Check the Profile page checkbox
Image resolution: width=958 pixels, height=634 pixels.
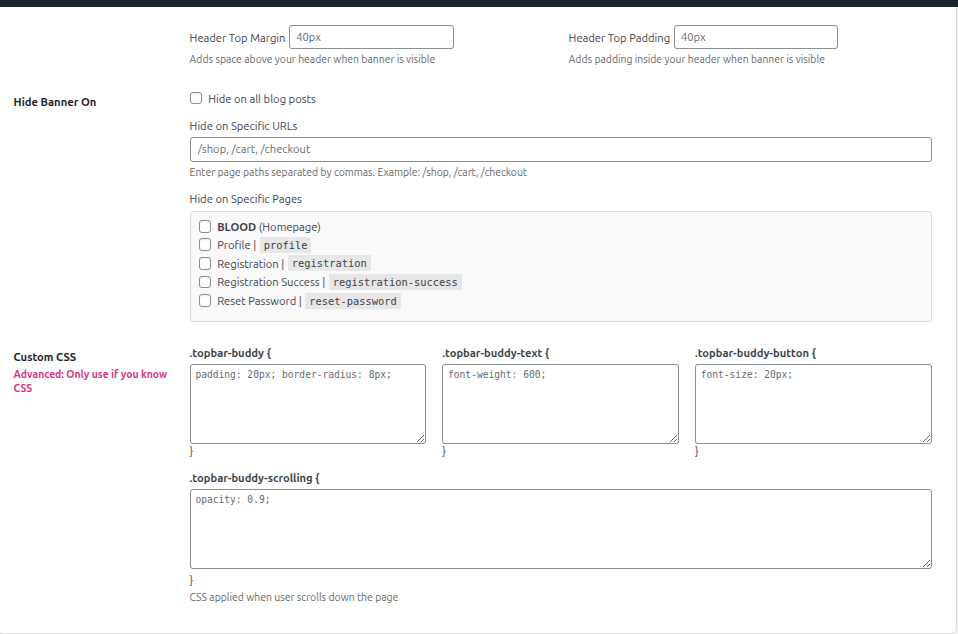pos(205,245)
